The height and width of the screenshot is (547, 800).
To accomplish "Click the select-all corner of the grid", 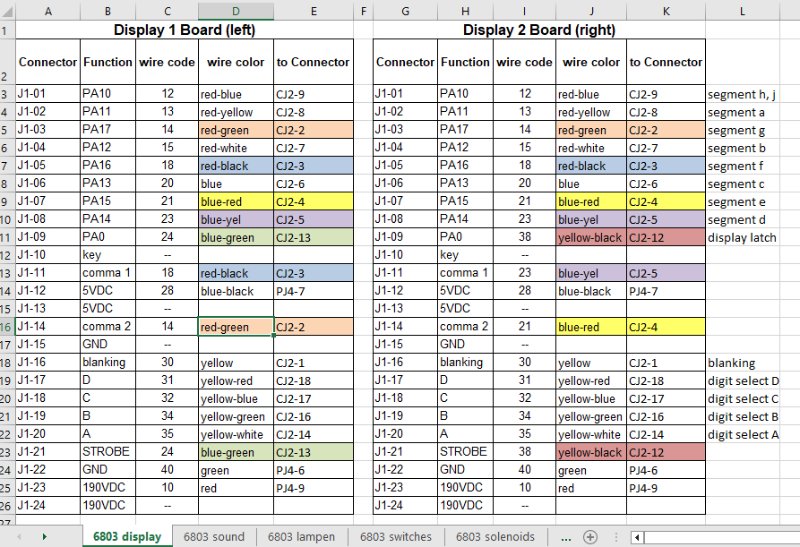I will (6, 11).
